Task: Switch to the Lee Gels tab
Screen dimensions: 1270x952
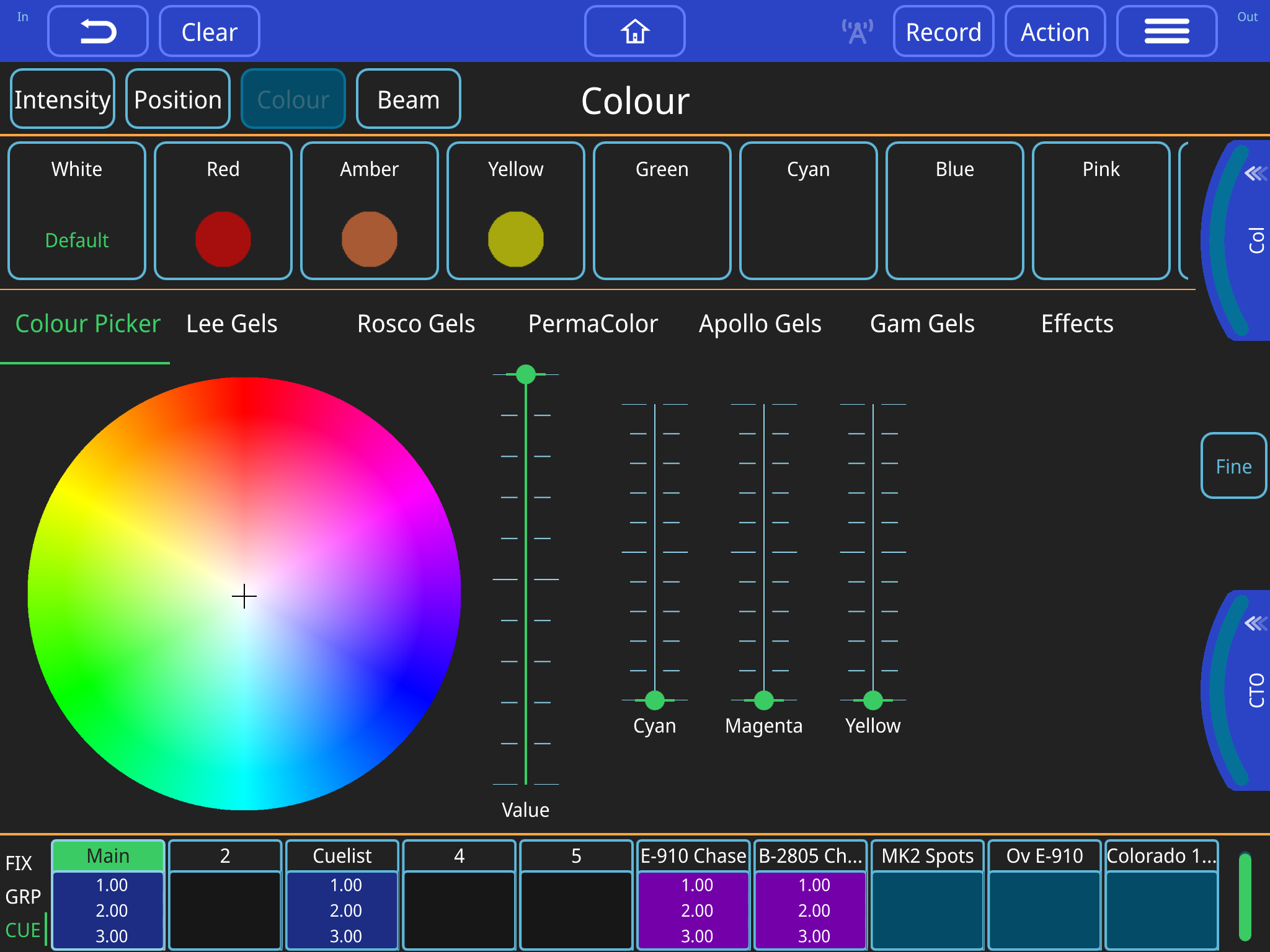Action: [x=231, y=323]
